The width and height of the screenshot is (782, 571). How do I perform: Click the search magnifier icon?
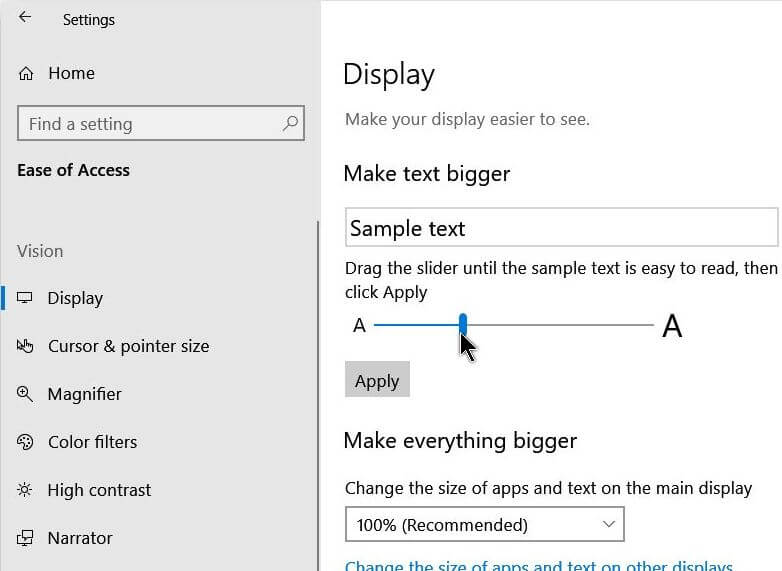coord(290,123)
